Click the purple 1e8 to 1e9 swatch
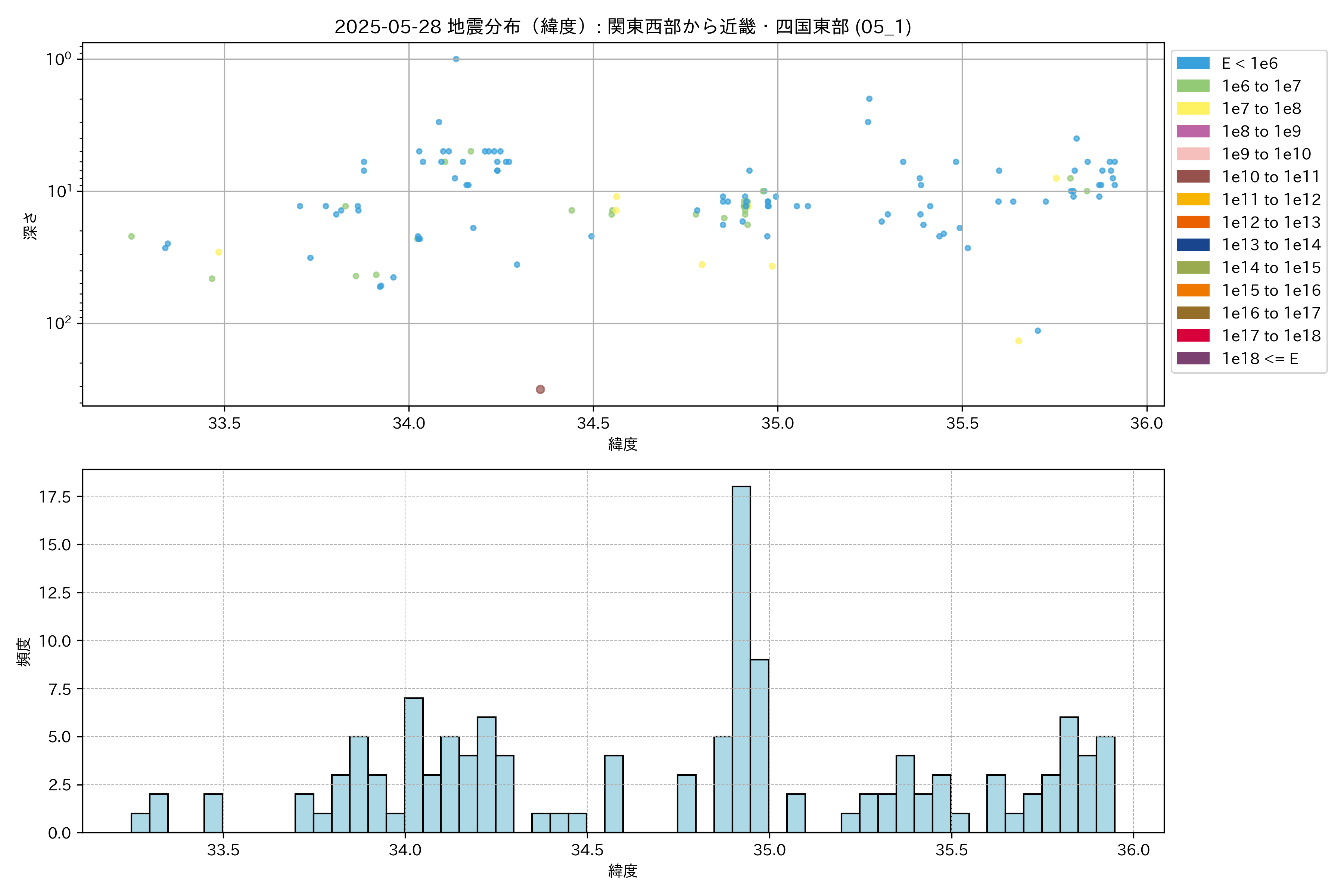The width and height of the screenshot is (1344, 896). [1193, 131]
